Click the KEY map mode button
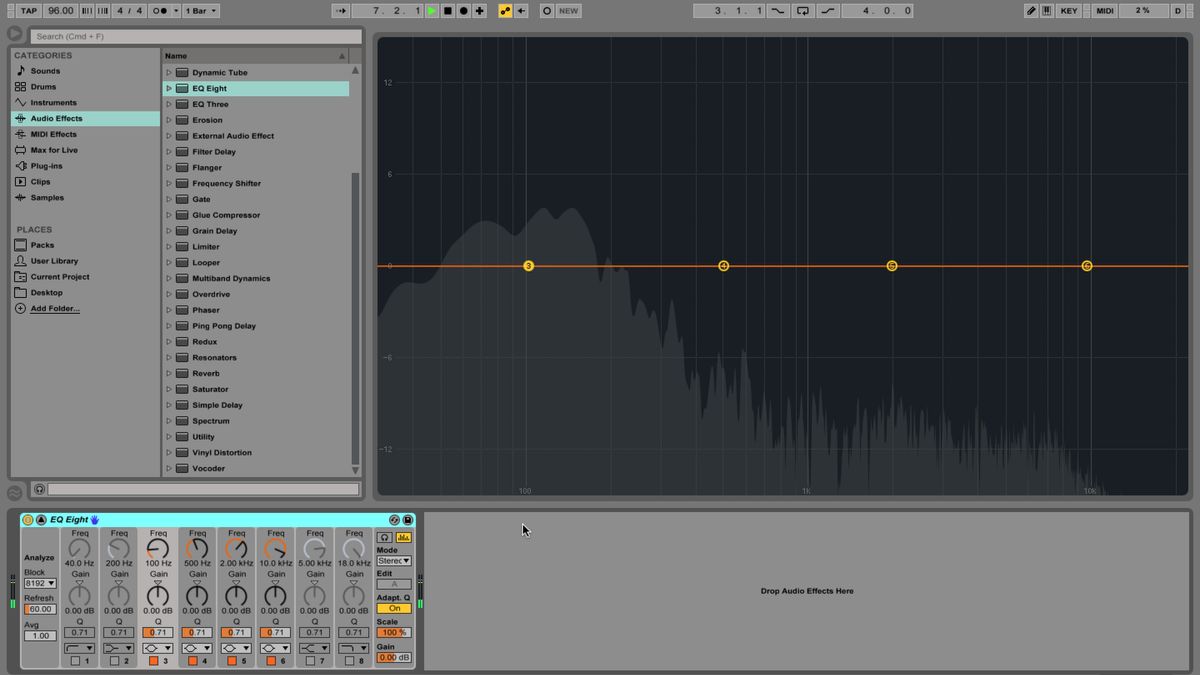The image size is (1200, 675). [1069, 11]
